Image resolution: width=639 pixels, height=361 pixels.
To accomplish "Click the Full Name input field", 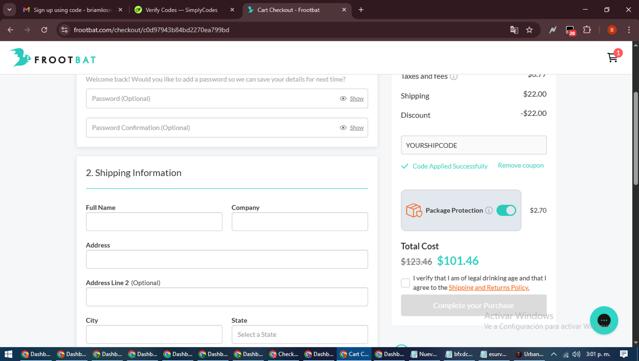I will [x=154, y=222].
